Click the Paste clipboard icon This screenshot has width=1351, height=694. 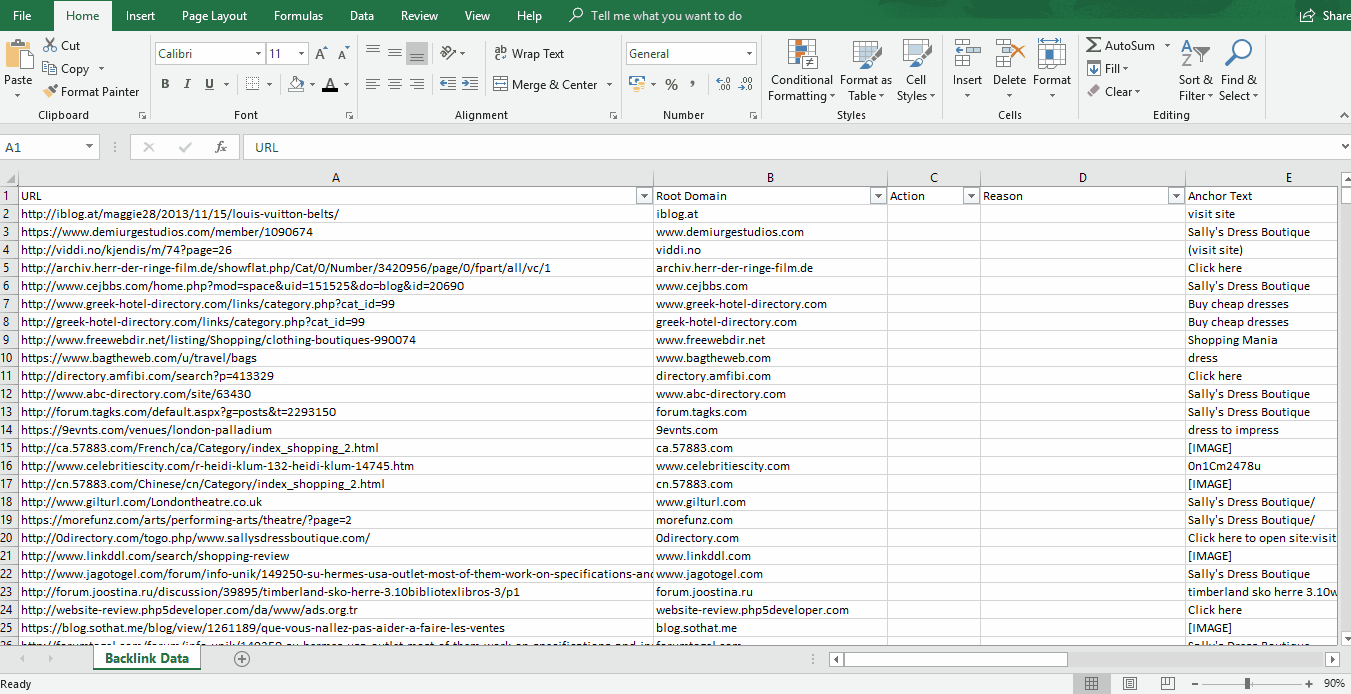[18, 56]
